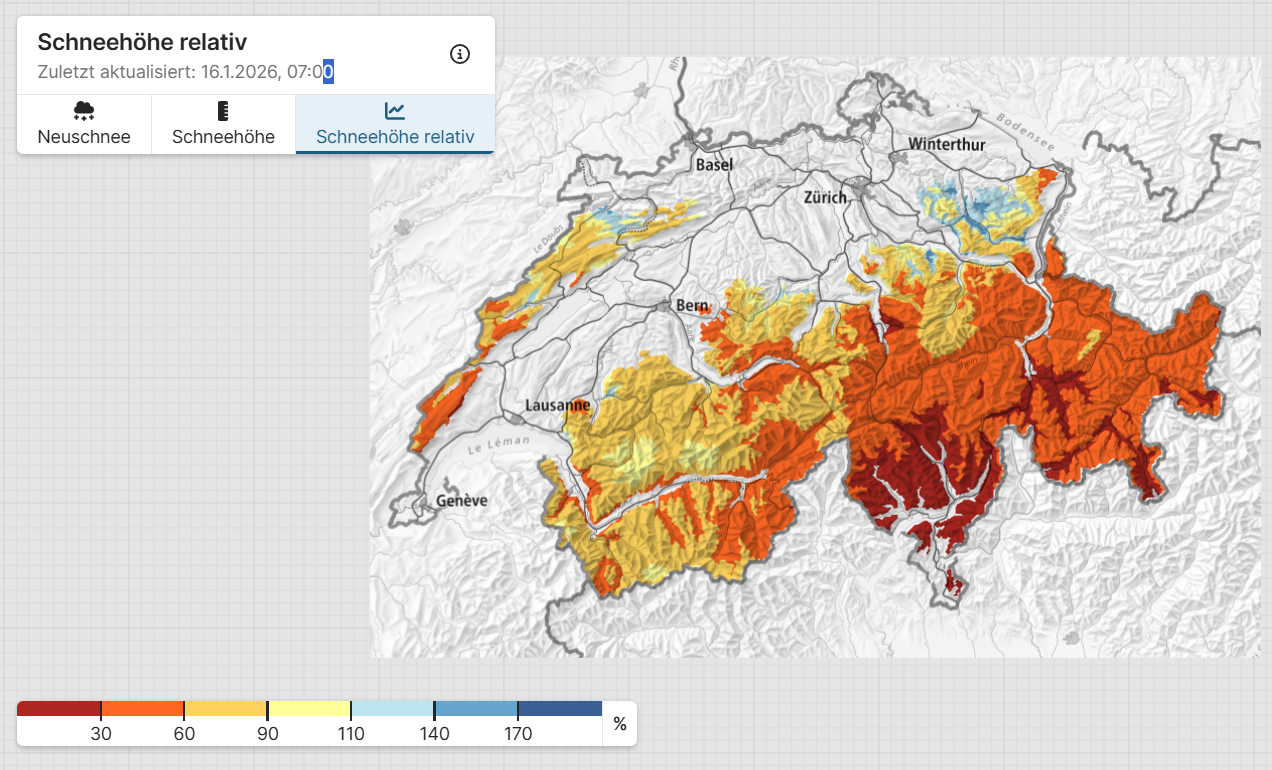Viewport: 1272px width, 770px height.
Task: Click the percent unit label in legend
Action: coord(620,724)
